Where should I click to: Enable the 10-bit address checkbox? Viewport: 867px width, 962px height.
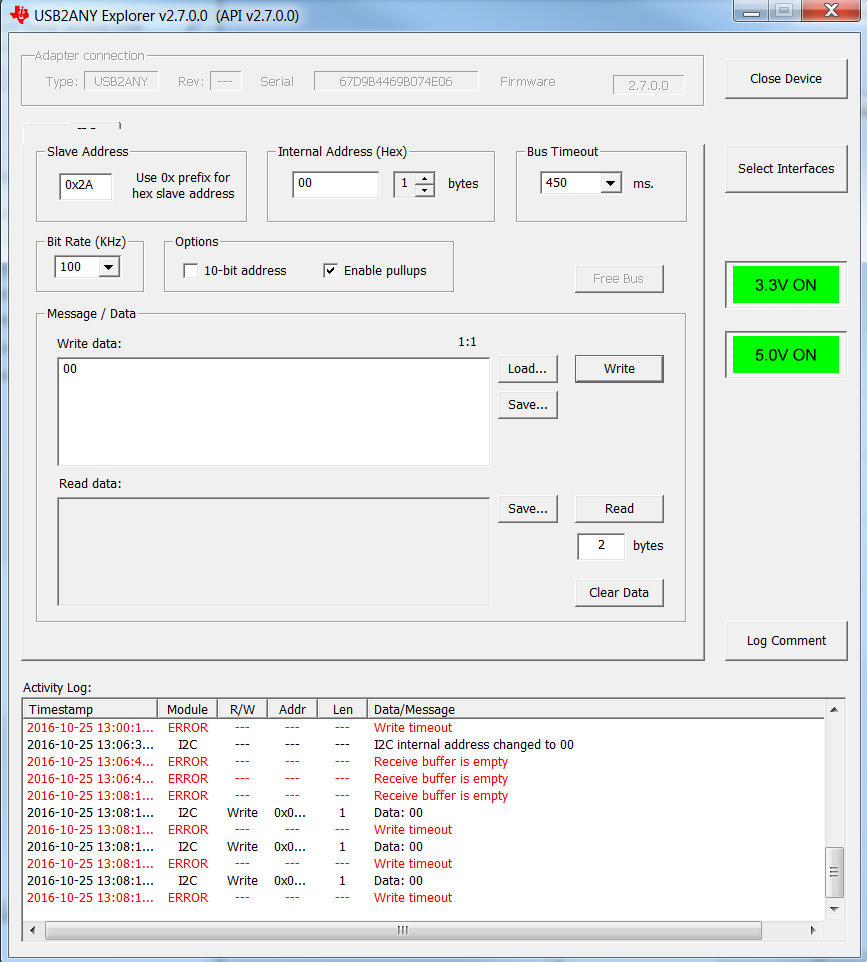[x=191, y=271]
